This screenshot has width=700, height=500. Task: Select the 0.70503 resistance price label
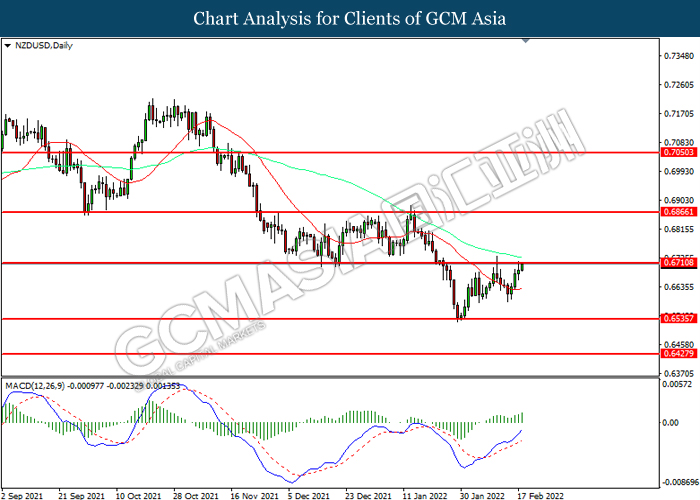679,152
